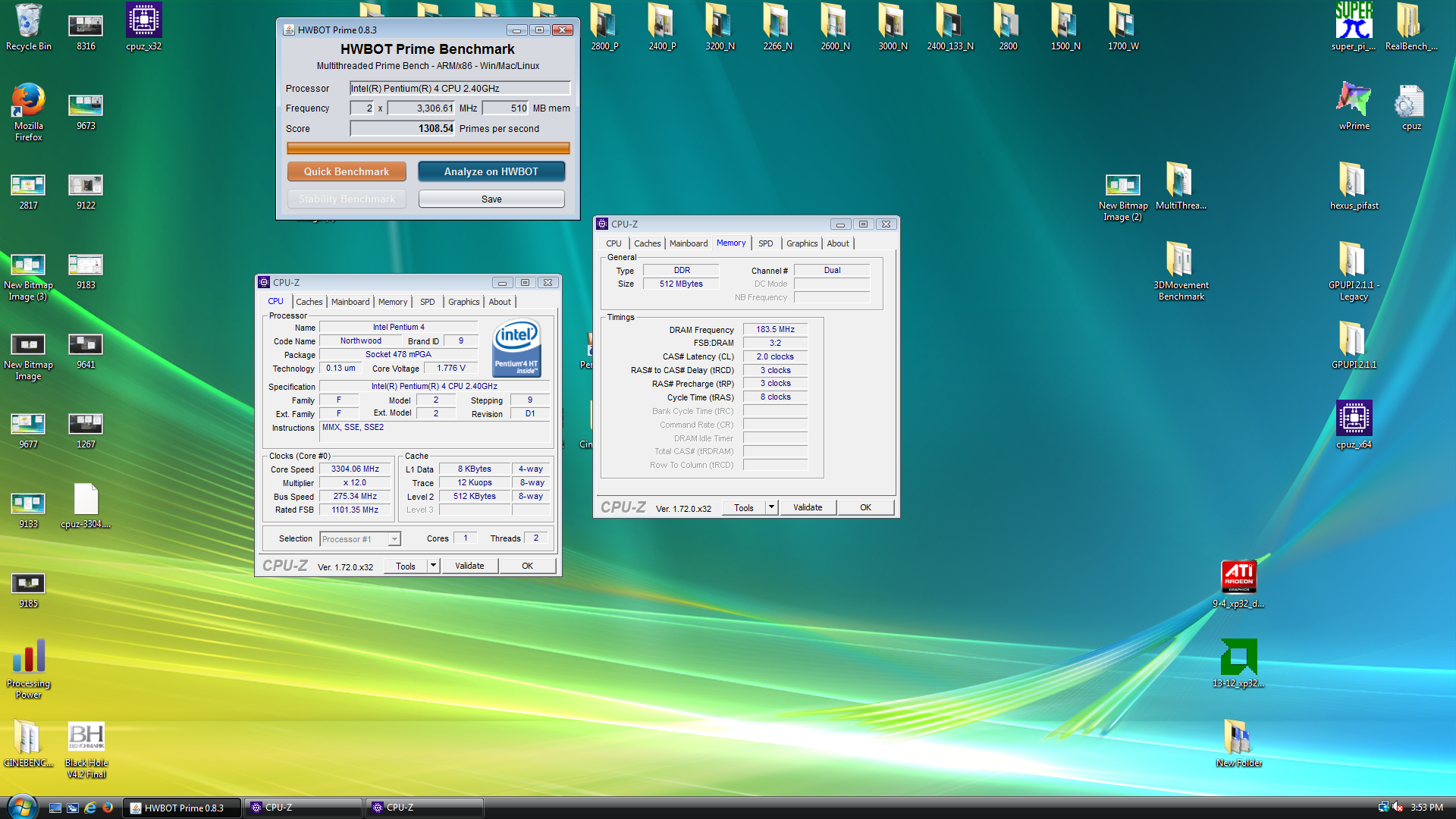Open Processor #1 selection dropdown
Screen dimensions: 1456x819
click(x=360, y=539)
